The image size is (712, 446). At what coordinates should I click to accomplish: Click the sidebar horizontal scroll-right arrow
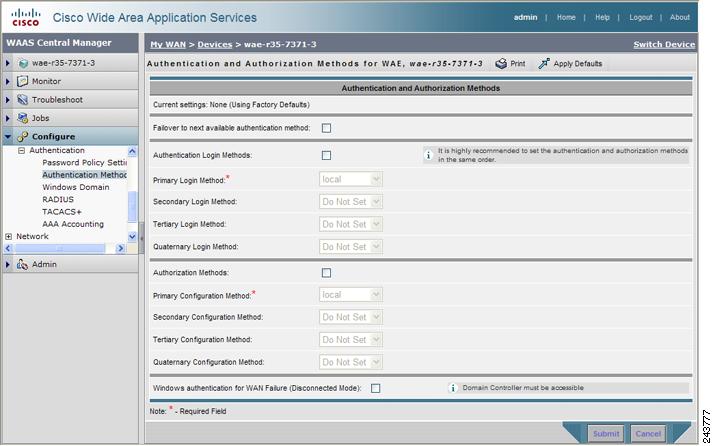pos(120,248)
